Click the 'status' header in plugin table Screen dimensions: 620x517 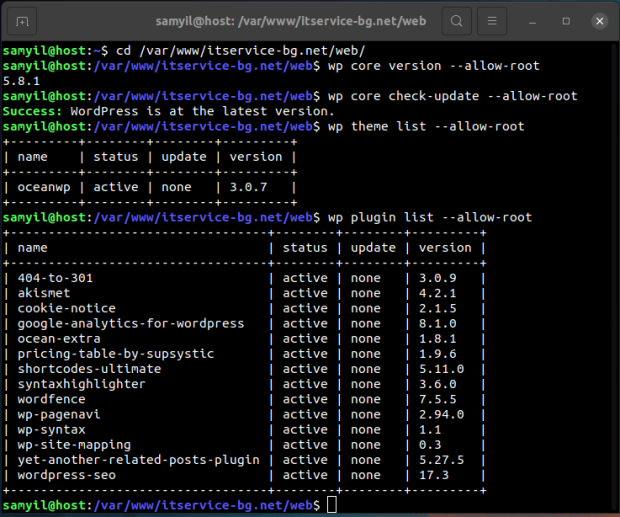[305, 248]
